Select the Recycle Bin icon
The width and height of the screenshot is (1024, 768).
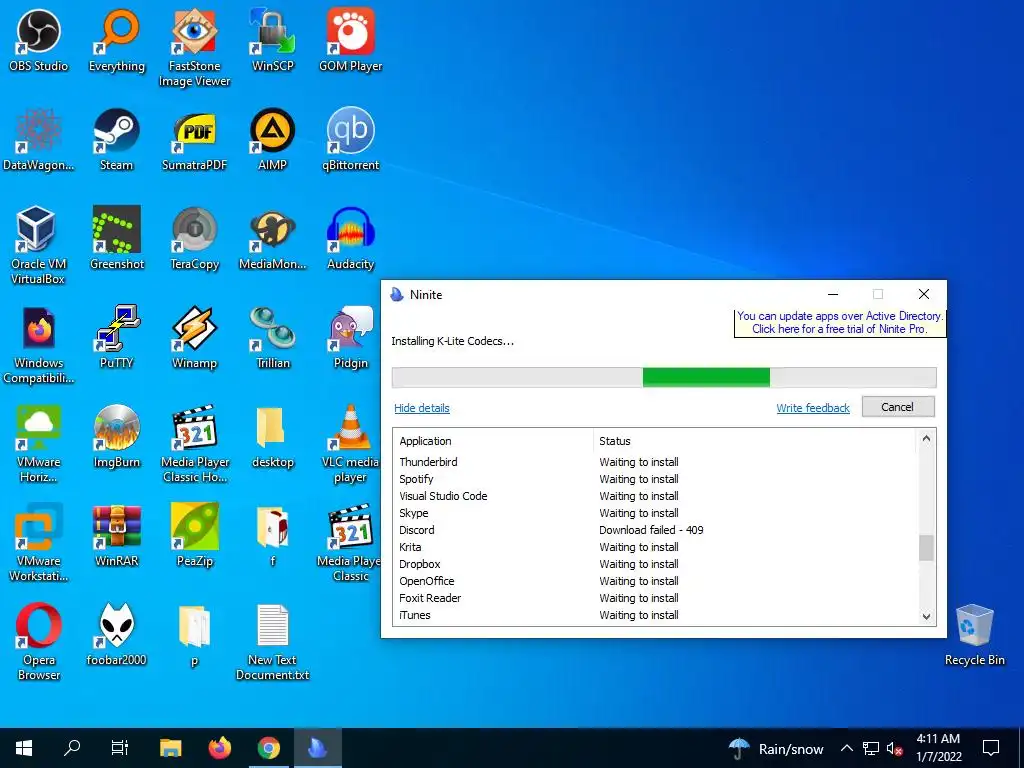point(974,635)
